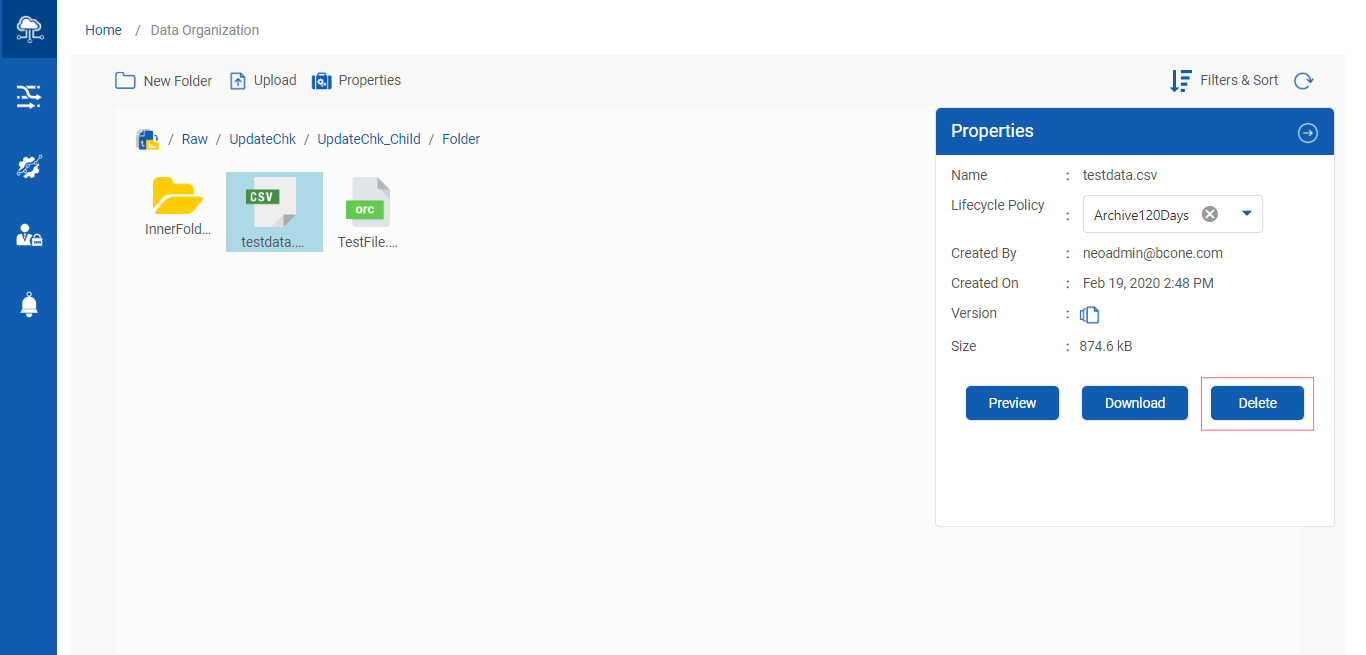Open the user access sidebar icon
The width and height of the screenshot is (1366, 655).
[28, 235]
